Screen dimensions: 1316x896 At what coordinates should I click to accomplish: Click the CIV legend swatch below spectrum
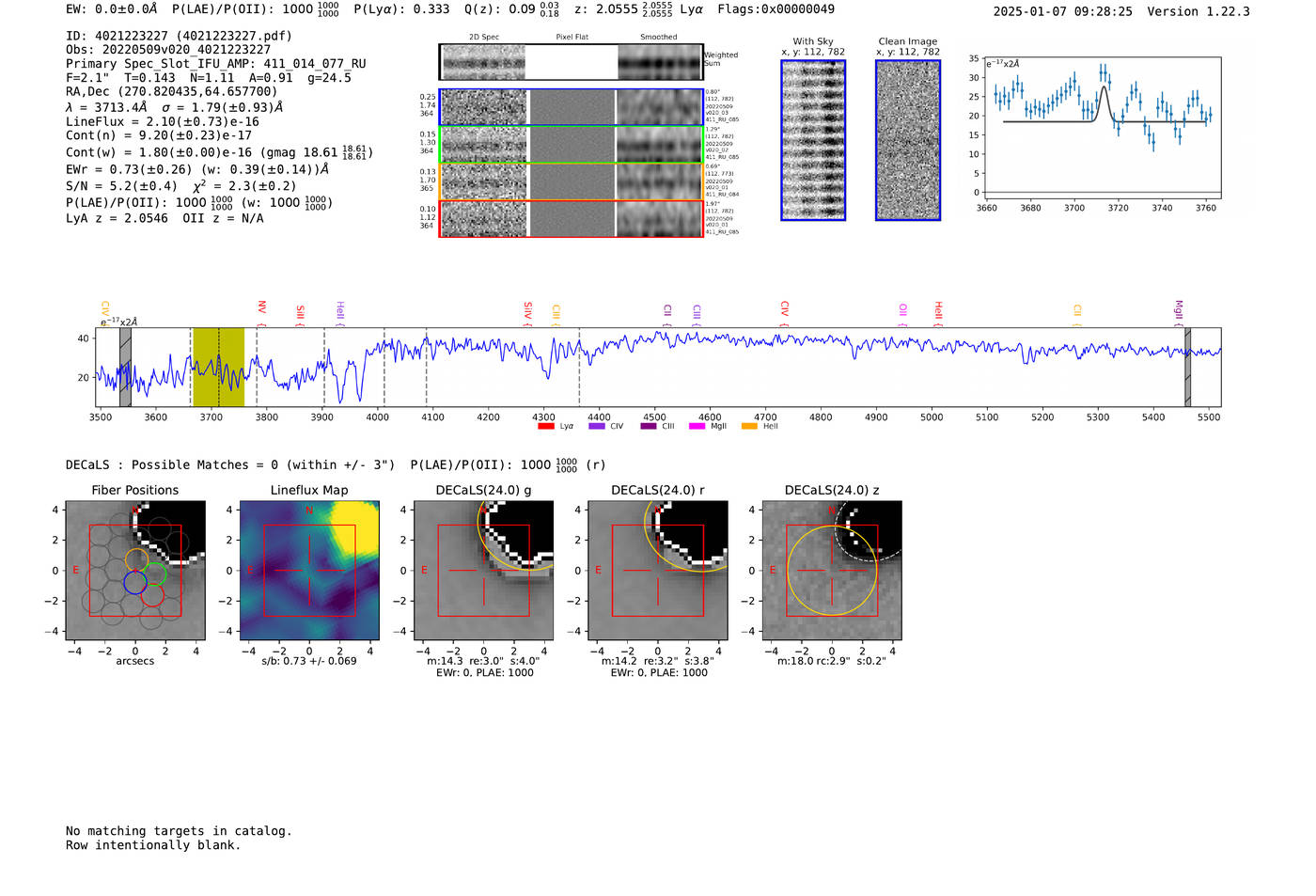[597, 426]
